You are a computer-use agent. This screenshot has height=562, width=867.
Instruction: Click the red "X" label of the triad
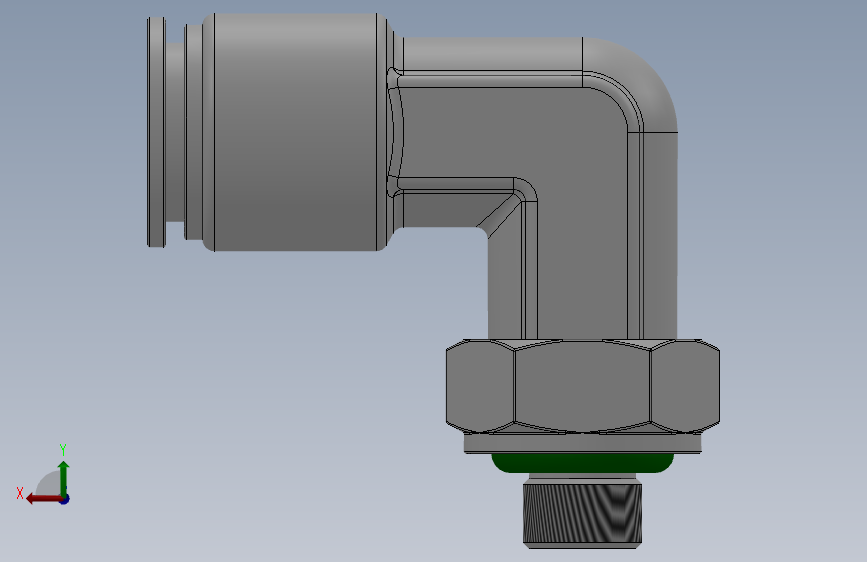[20, 493]
